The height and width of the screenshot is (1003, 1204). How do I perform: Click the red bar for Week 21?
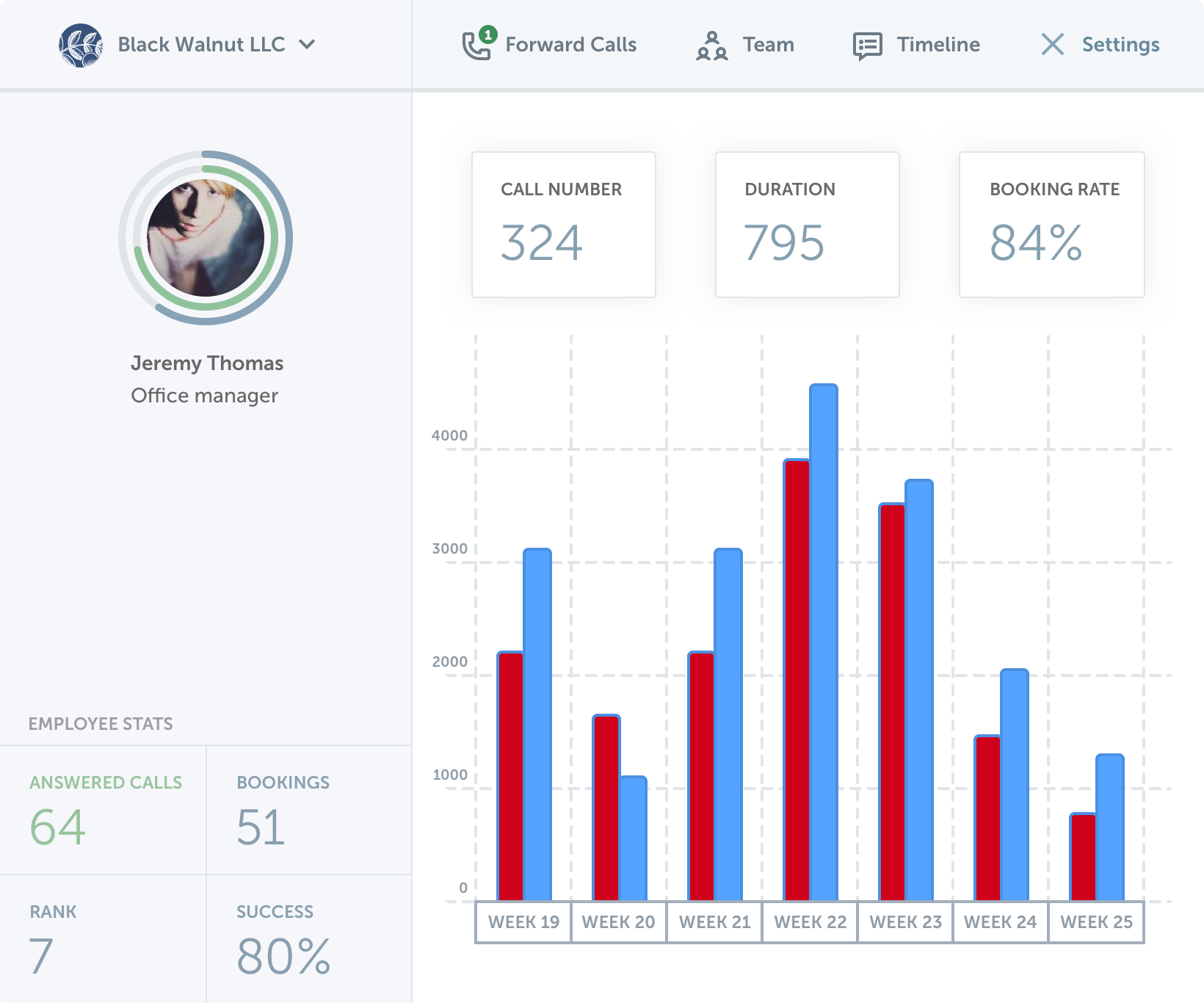(x=701, y=776)
